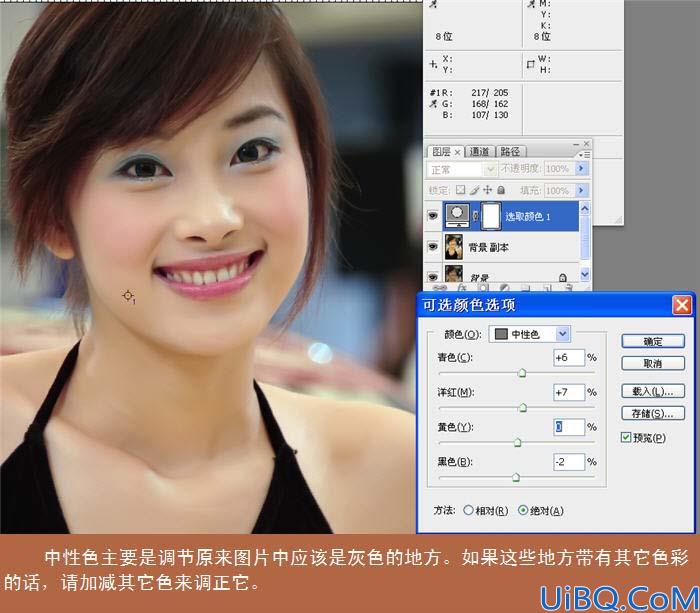This screenshot has width=700, height=613.
Task: Close the 可选颜色选项 dialog
Action: point(682,306)
